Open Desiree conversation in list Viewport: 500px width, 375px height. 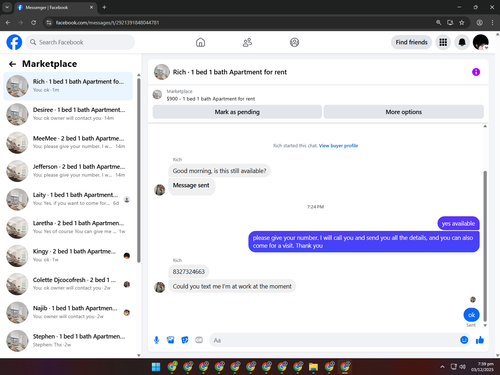(x=68, y=114)
